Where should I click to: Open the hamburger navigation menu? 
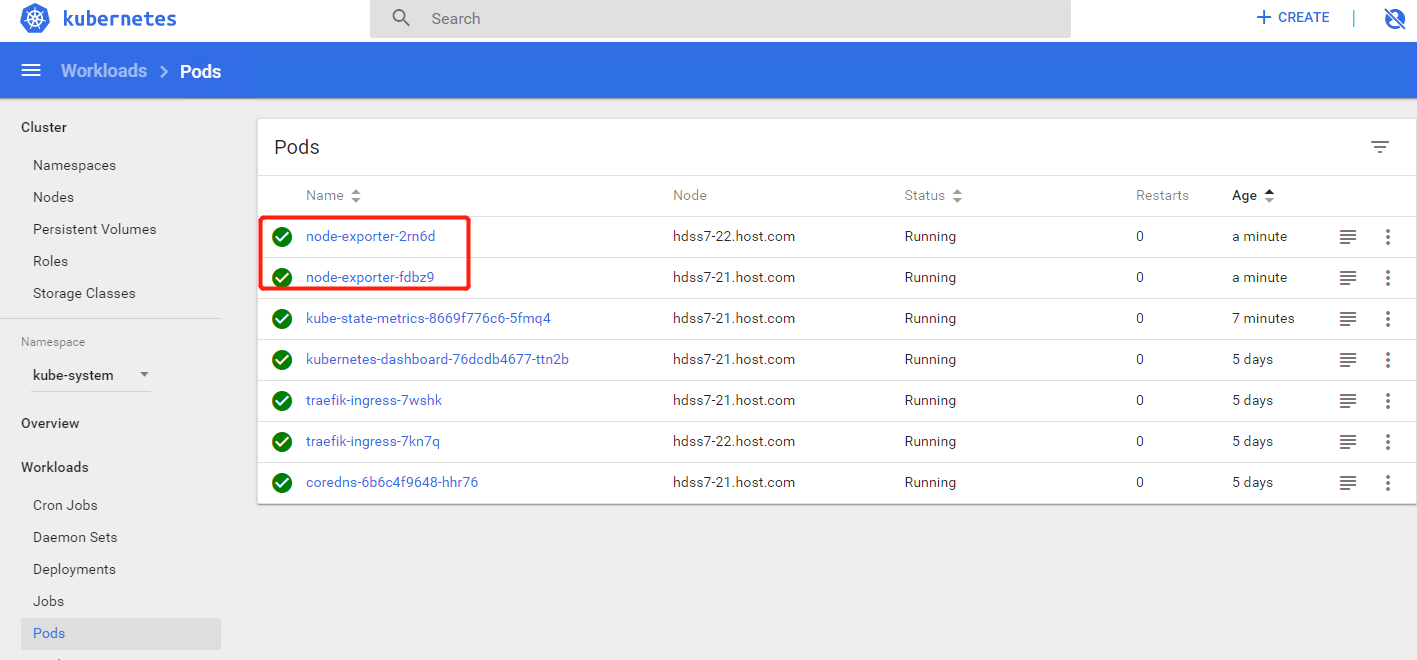click(31, 70)
